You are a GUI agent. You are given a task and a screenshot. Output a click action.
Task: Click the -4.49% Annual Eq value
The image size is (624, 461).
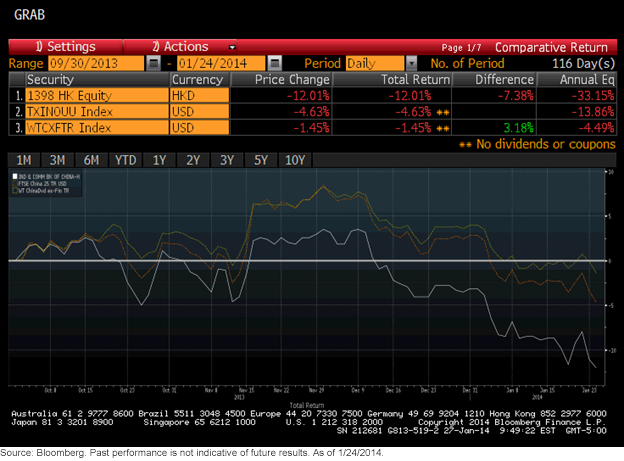pyautogui.click(x=596, y=127)
